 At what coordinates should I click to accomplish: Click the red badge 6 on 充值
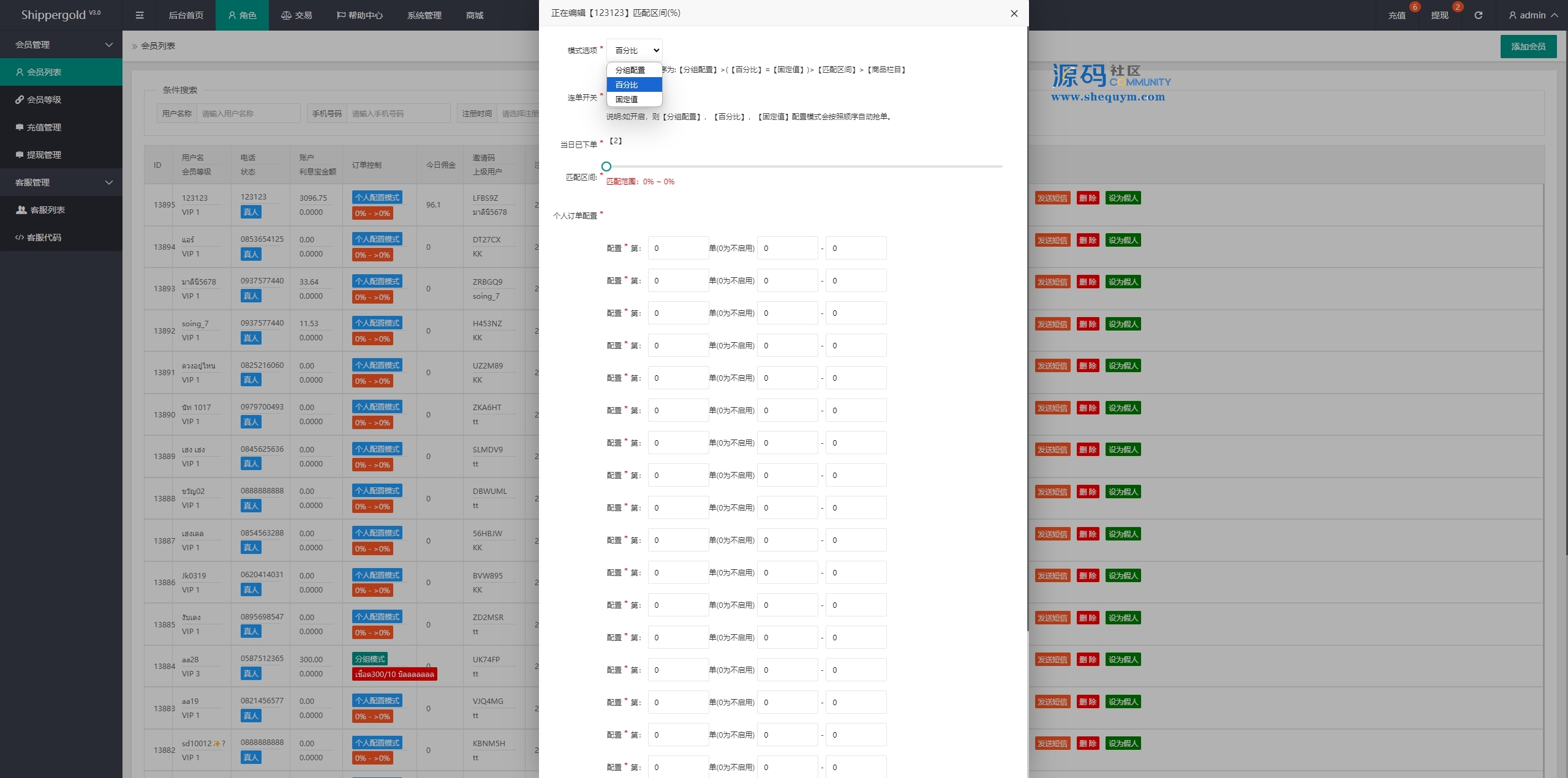click(1415, 7)
